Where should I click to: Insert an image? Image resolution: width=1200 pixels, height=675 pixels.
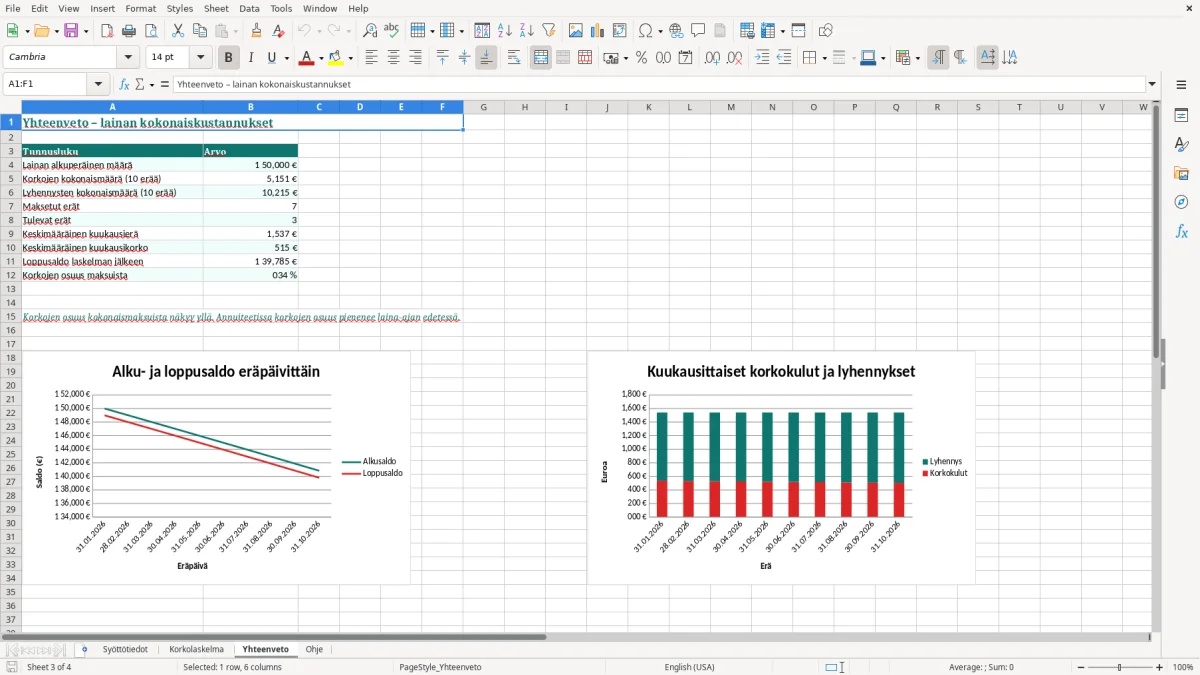click(575, 31)
